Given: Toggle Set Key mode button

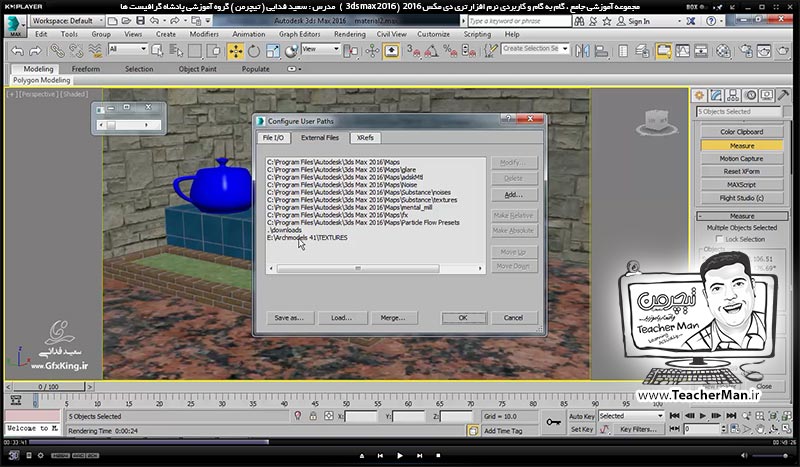Looking at the screenshot, I should 582,429.
